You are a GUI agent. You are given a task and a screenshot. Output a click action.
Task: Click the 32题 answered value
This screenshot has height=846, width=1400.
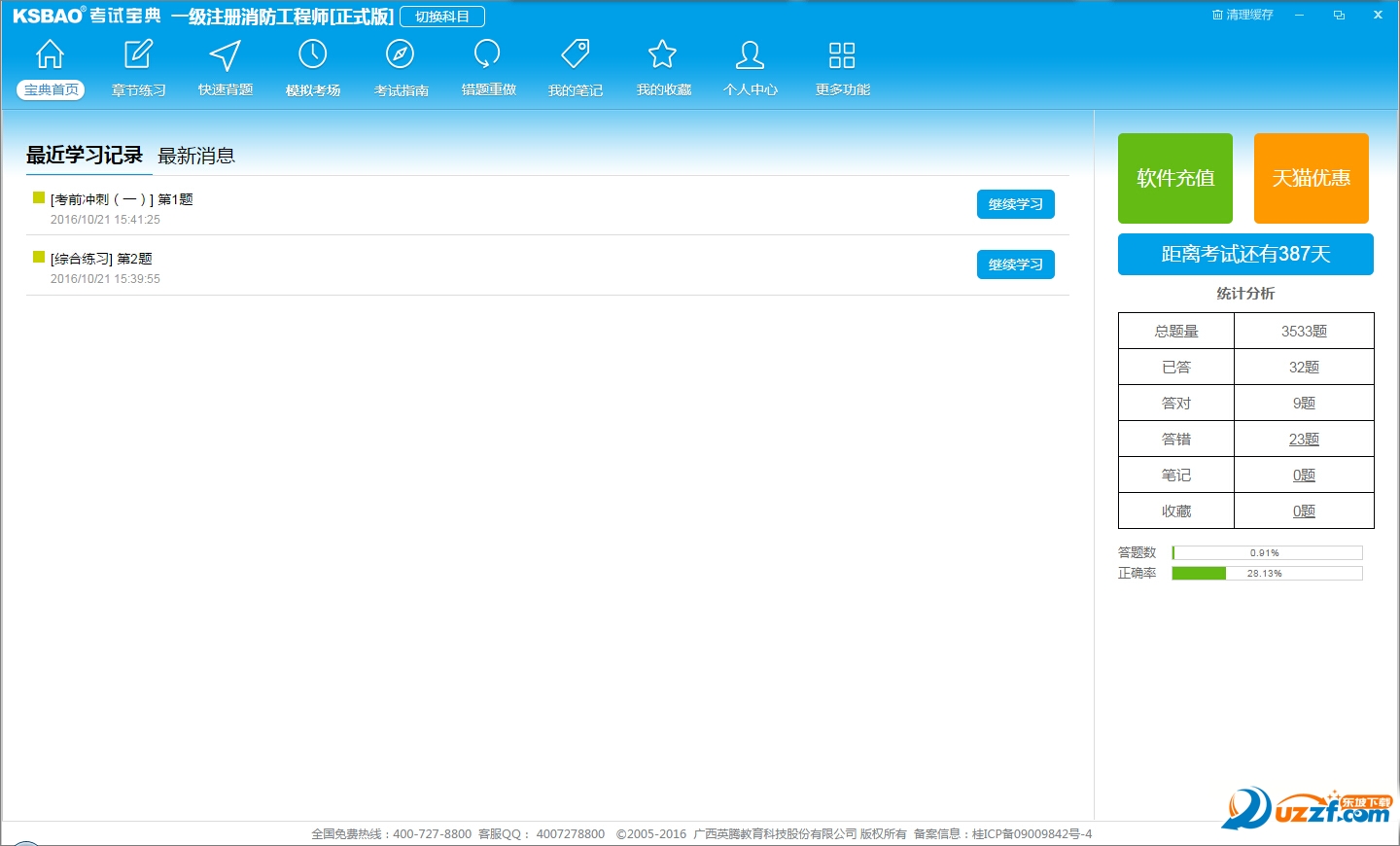pyautogui.click(x=1304, y=368)
